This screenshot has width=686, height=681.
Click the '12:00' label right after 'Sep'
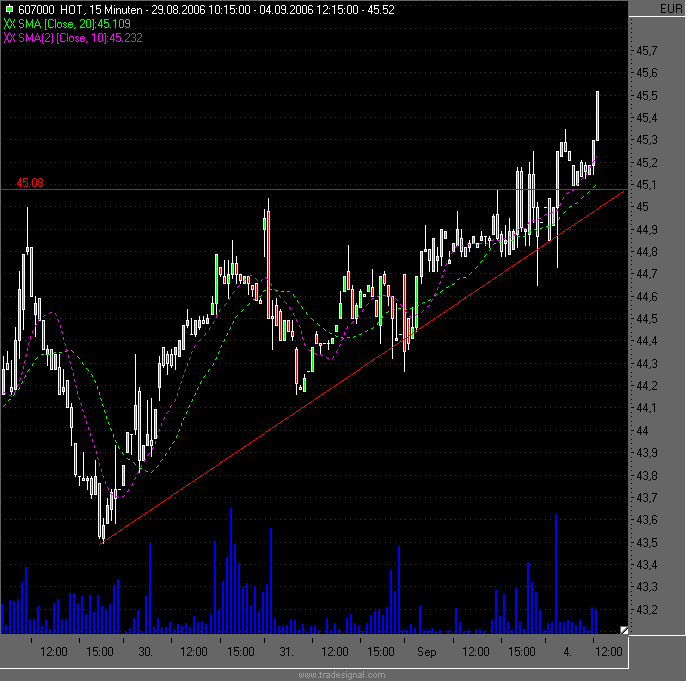[476, 652]
